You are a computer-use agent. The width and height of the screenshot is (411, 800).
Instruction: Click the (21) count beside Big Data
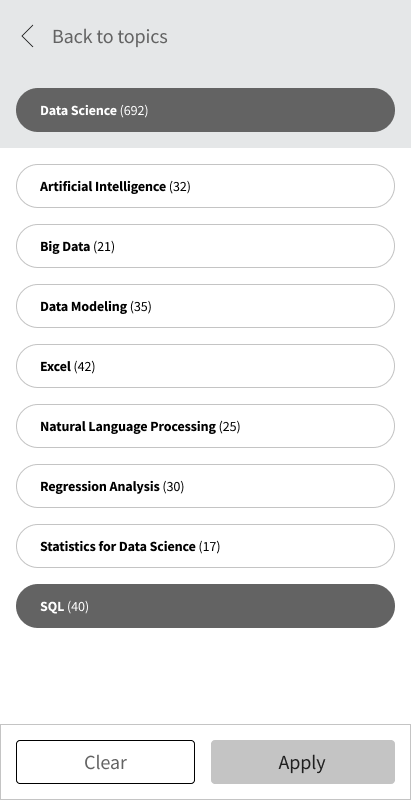(104, 247)
